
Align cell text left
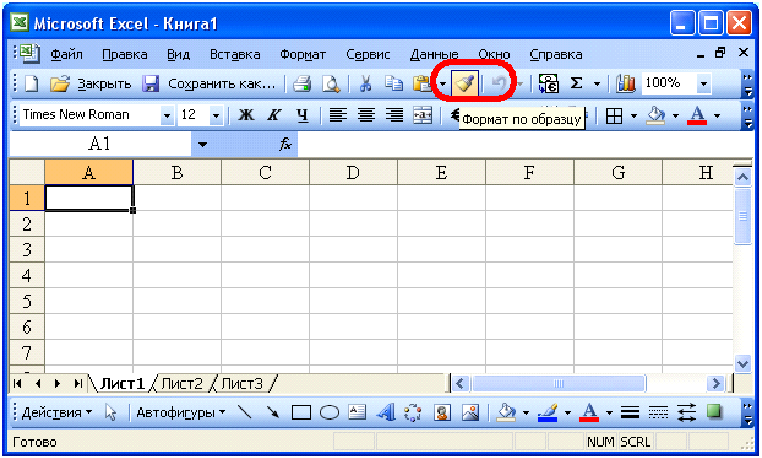(338, 115)
